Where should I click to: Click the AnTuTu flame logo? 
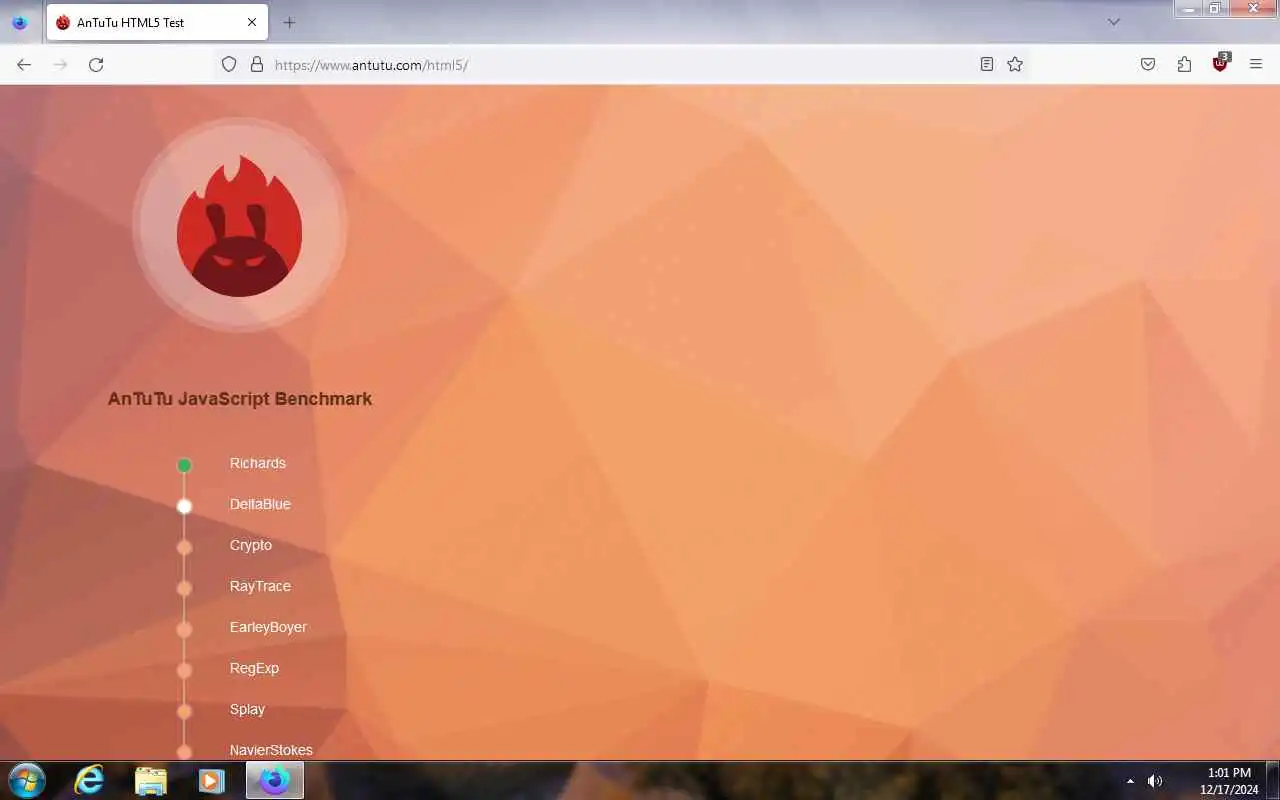coord(239,225)
